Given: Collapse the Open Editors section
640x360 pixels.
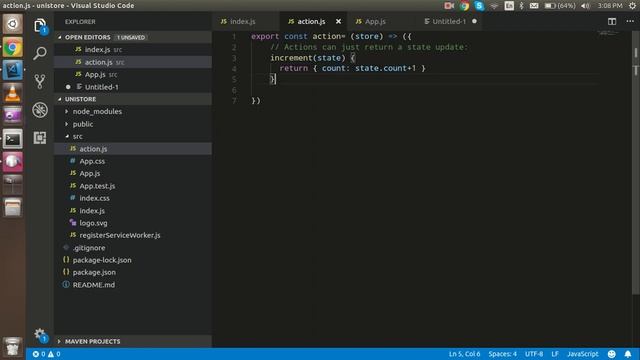Looking at the screenshot, I should coord(133,37).
